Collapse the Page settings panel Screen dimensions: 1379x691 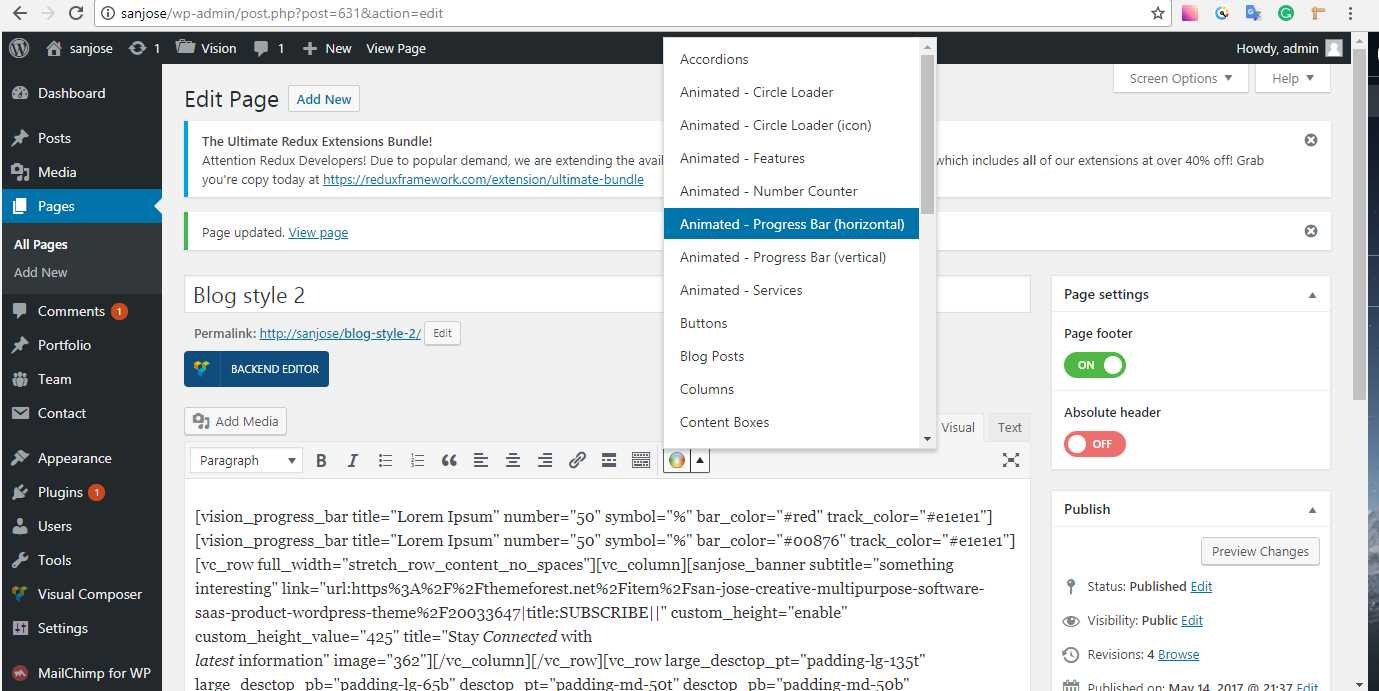tap(1312, 295)
